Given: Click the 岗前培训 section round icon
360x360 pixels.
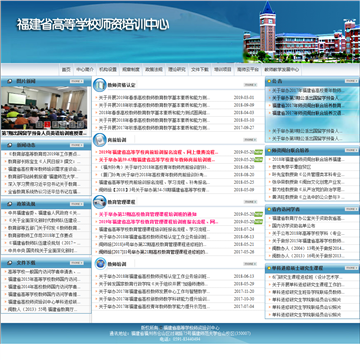Looking at the screenshot, I should (99, 139).
